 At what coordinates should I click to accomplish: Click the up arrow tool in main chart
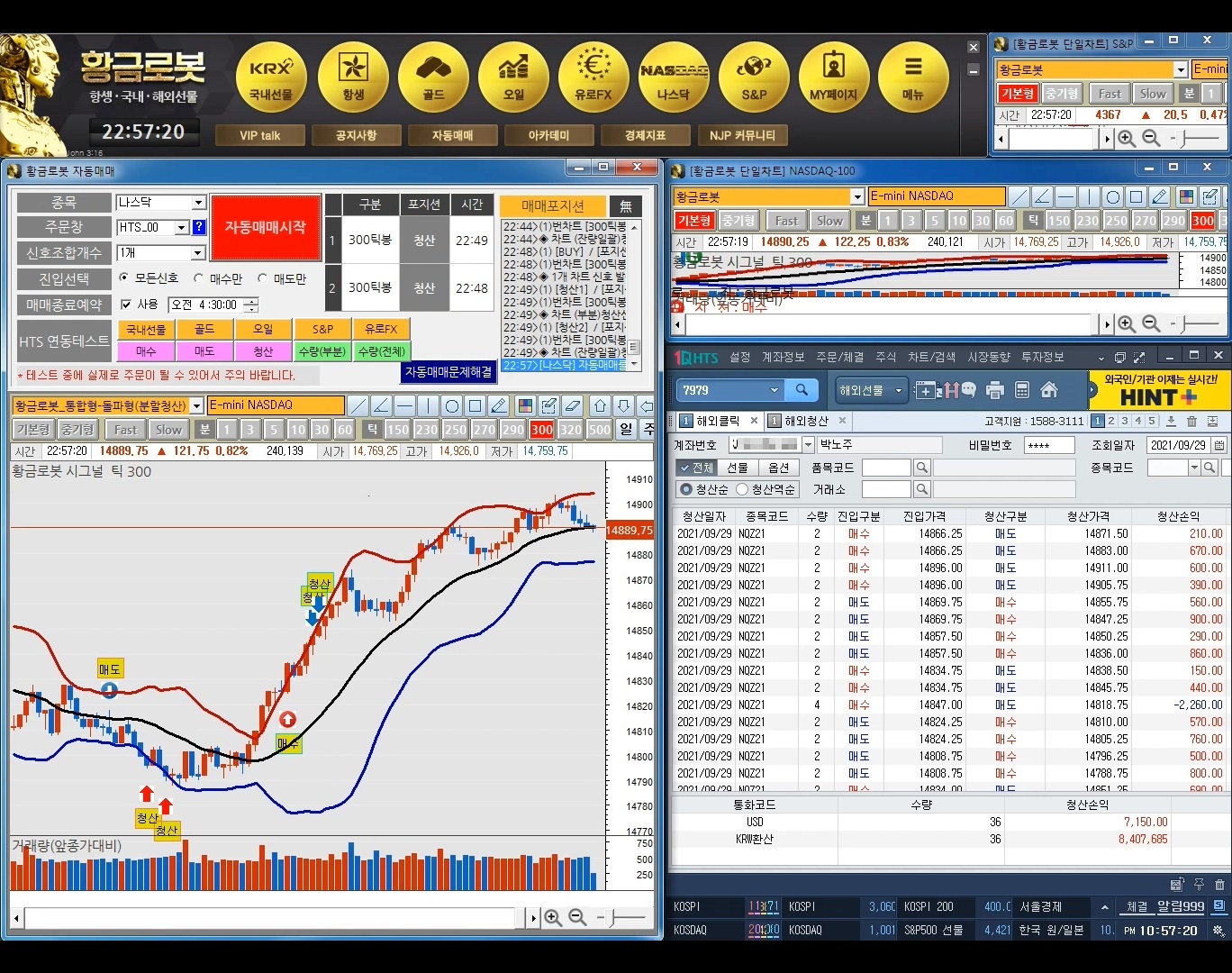pos(601,405)
